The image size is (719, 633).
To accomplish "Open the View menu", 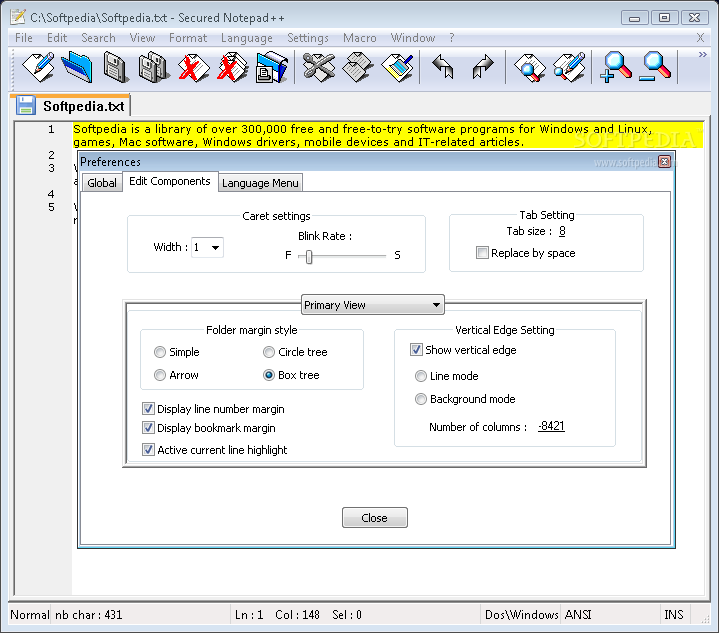I will [142, 38].
